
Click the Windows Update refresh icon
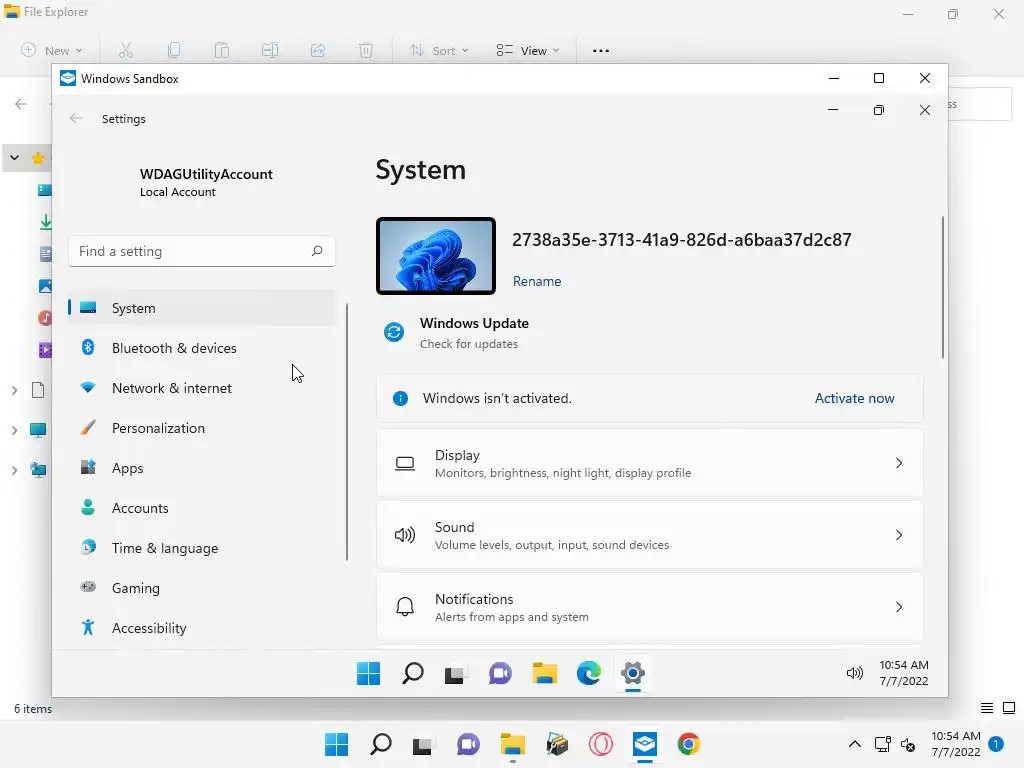coord(394,332)
